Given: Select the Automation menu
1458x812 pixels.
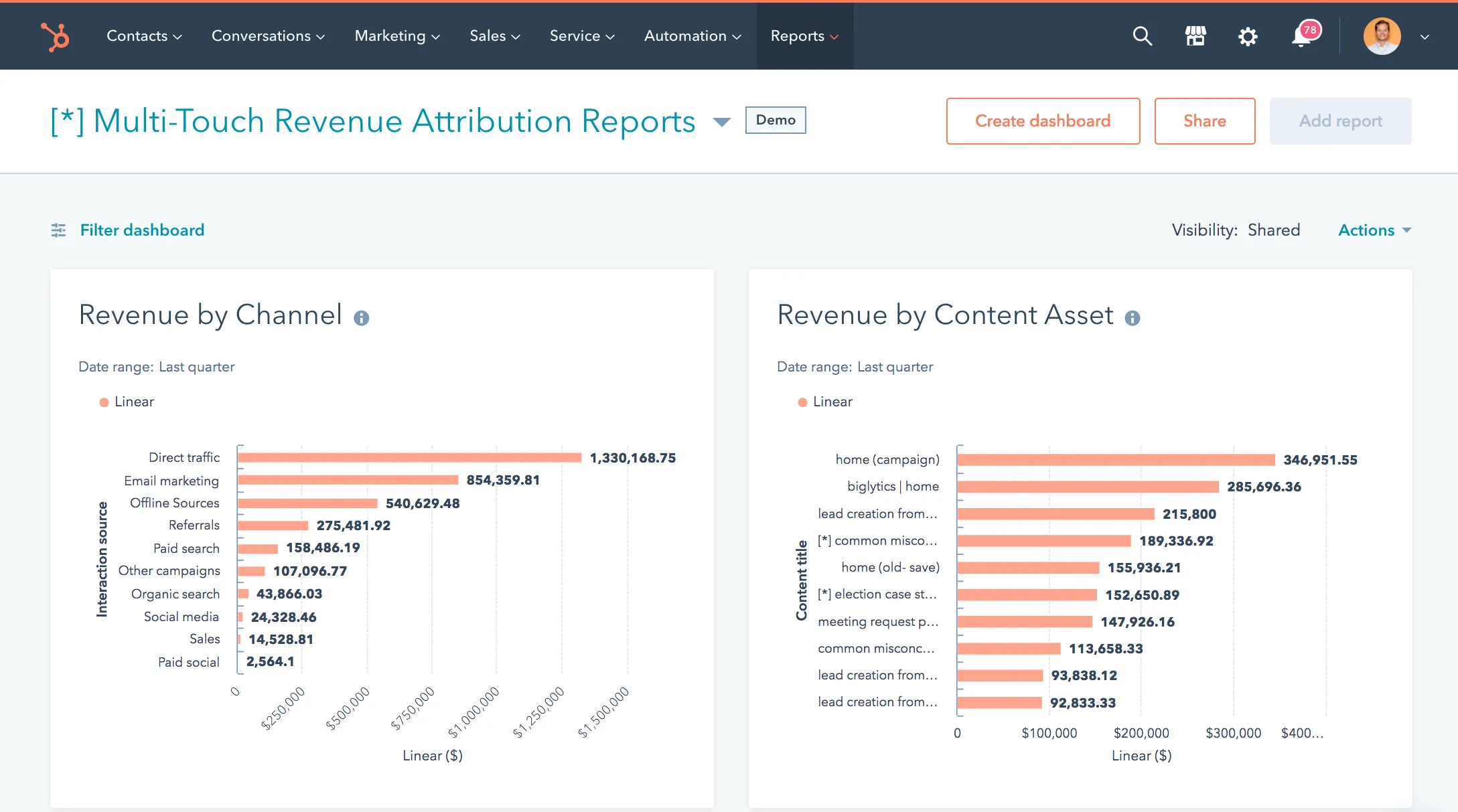Looking at the screenshot, I should click(x=690, y=36).
